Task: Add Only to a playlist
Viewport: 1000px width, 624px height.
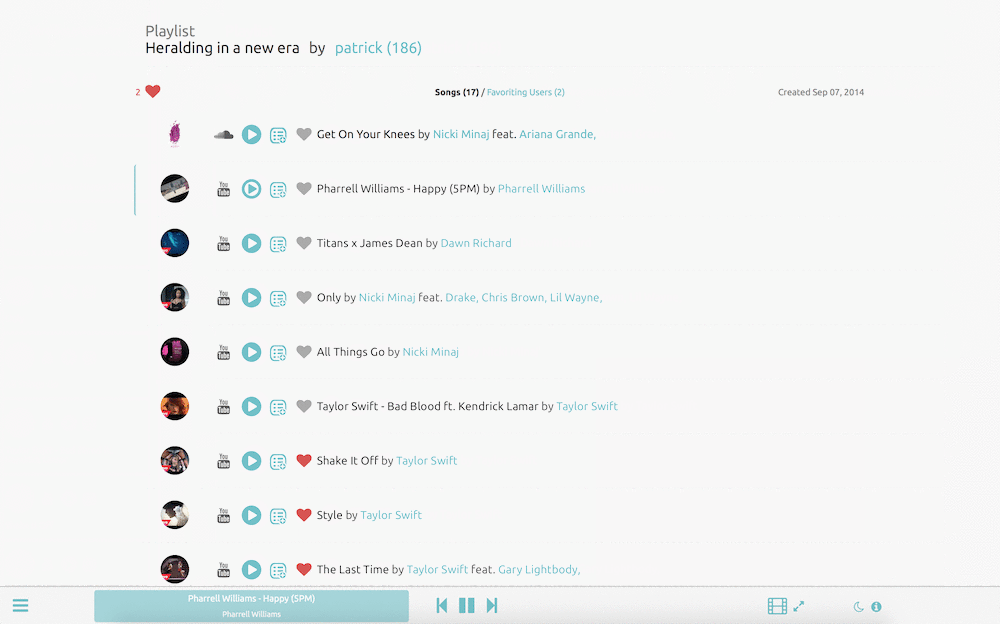Action: (x=278, y=299)
